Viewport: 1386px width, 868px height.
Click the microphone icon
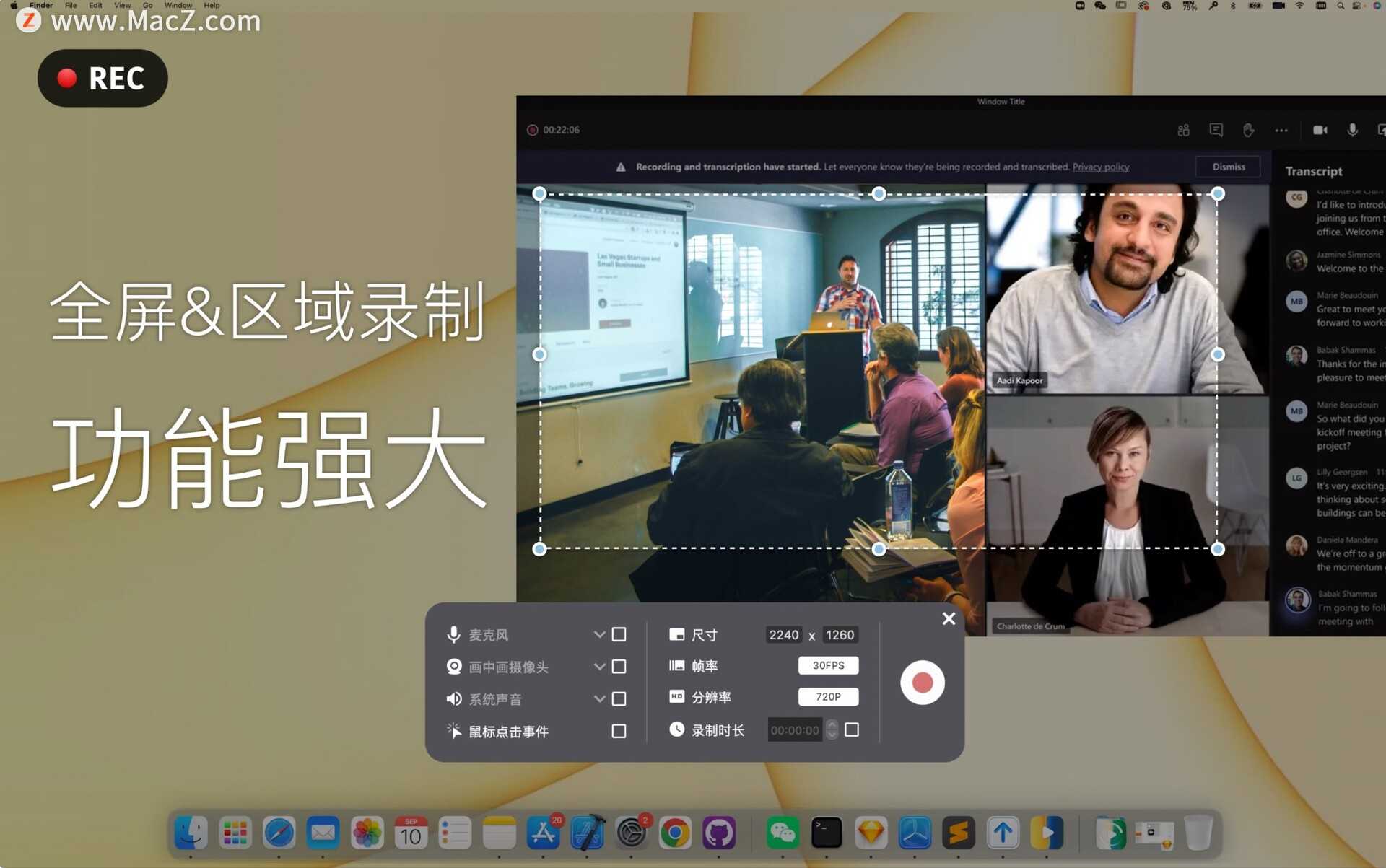[x=455, y=633]
